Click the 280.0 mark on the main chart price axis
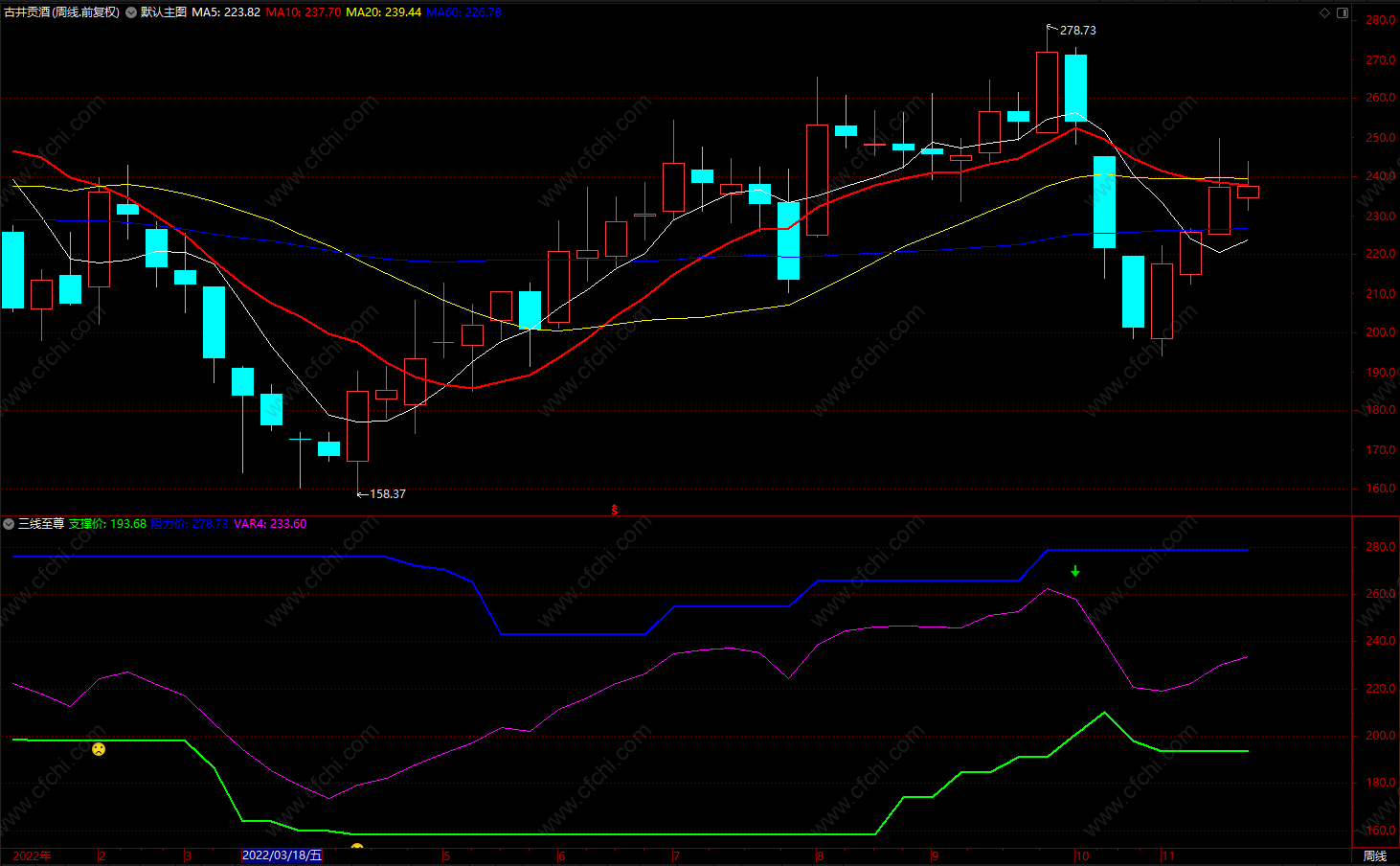This screenshot has width=1400, height=866. point(1381,20)
